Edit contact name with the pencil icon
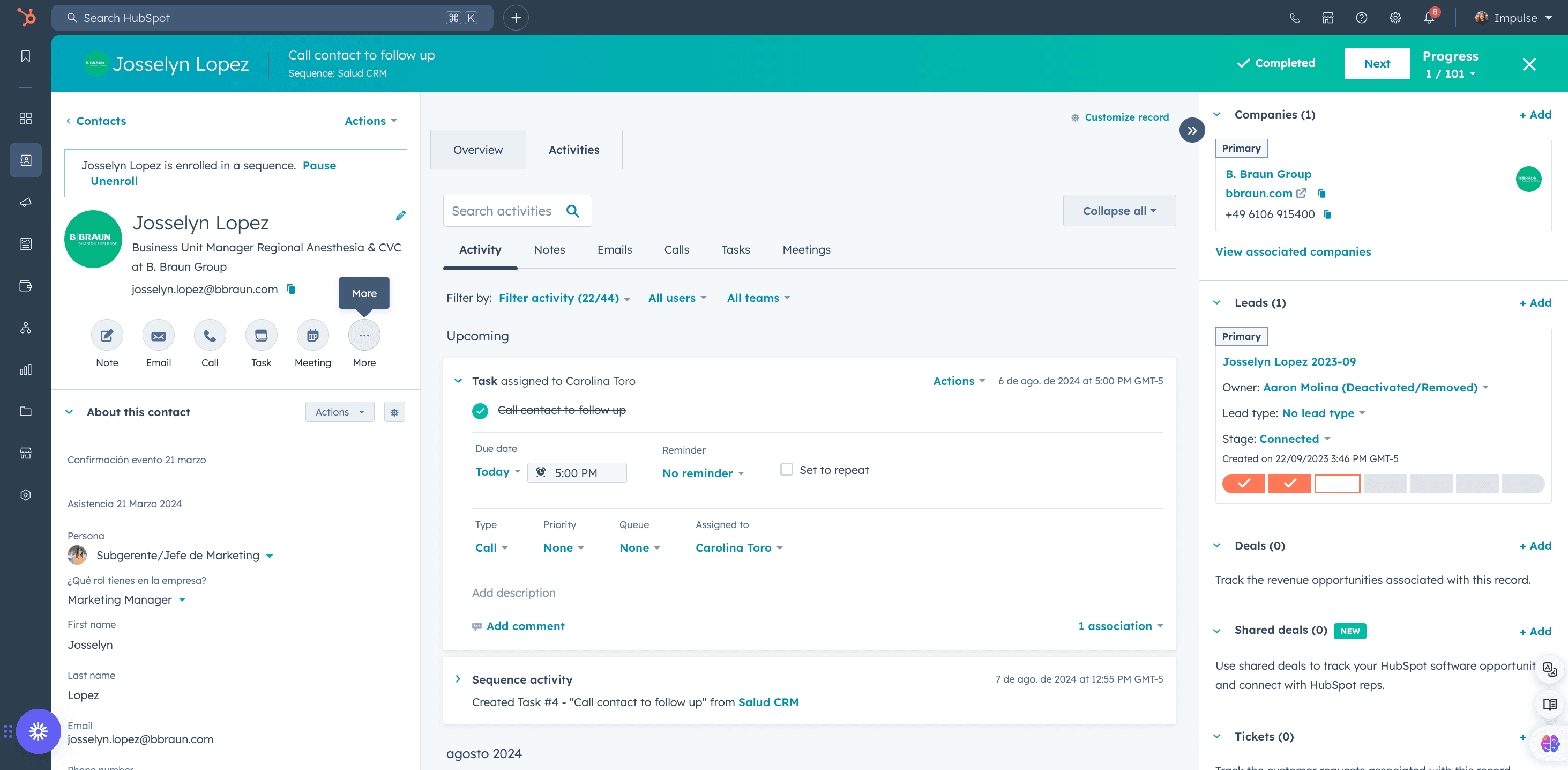 pos(400,216)
